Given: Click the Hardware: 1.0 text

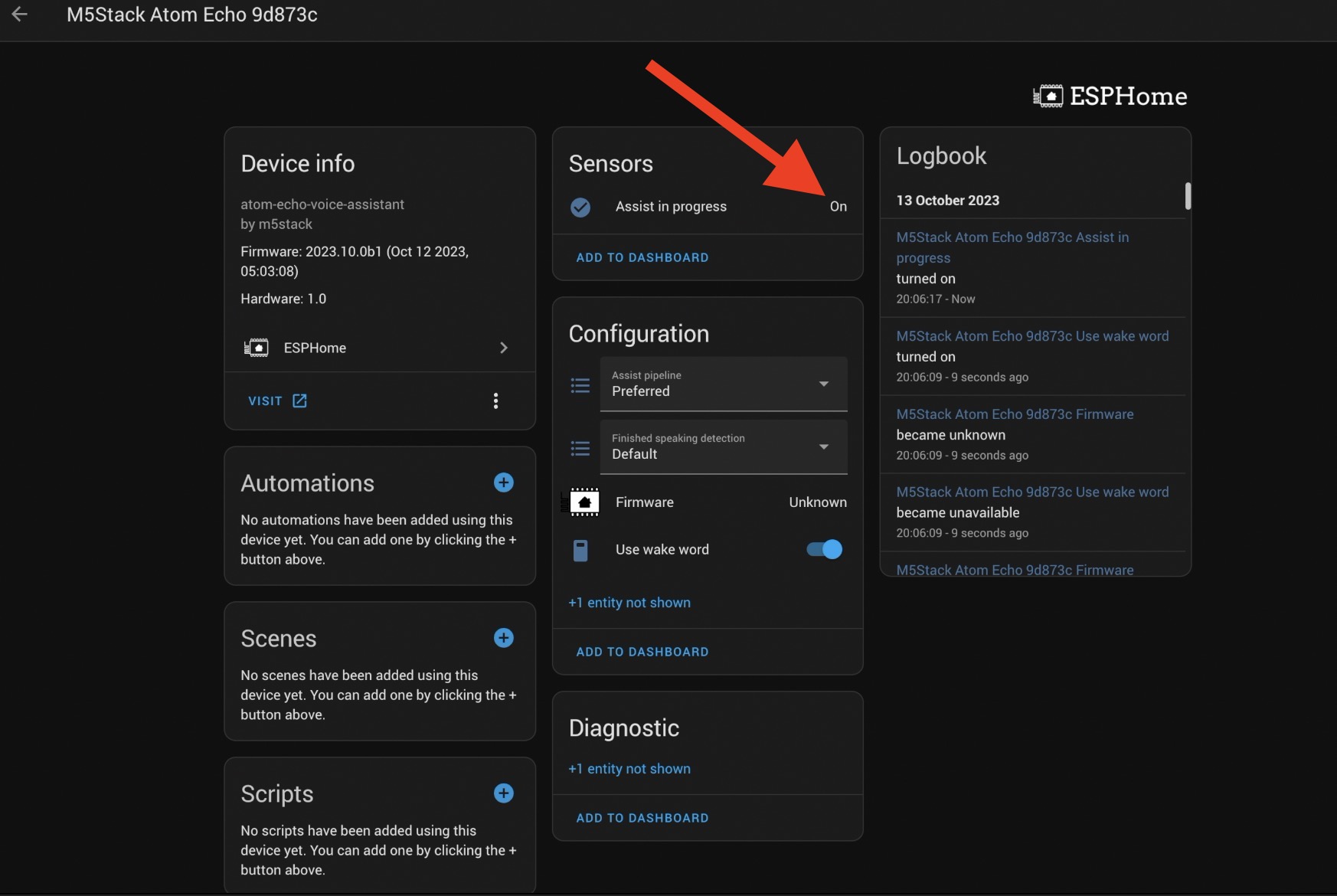Looking at the screenshot, I should pyautogui.click(x=283, y=299).
